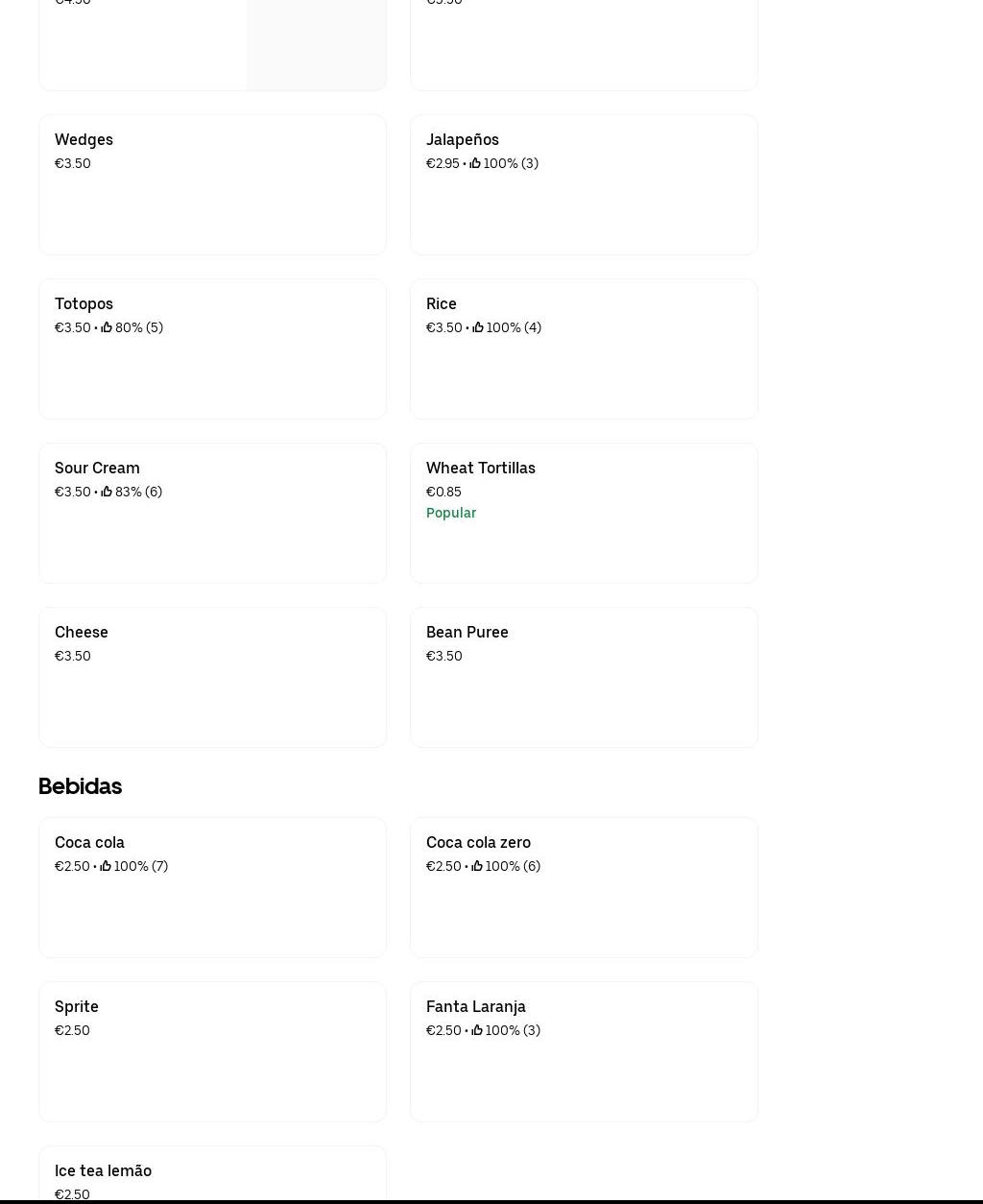Choose the Bean Puree item
This screenshot has height=1204, width=983.
(x=584, y=677)
